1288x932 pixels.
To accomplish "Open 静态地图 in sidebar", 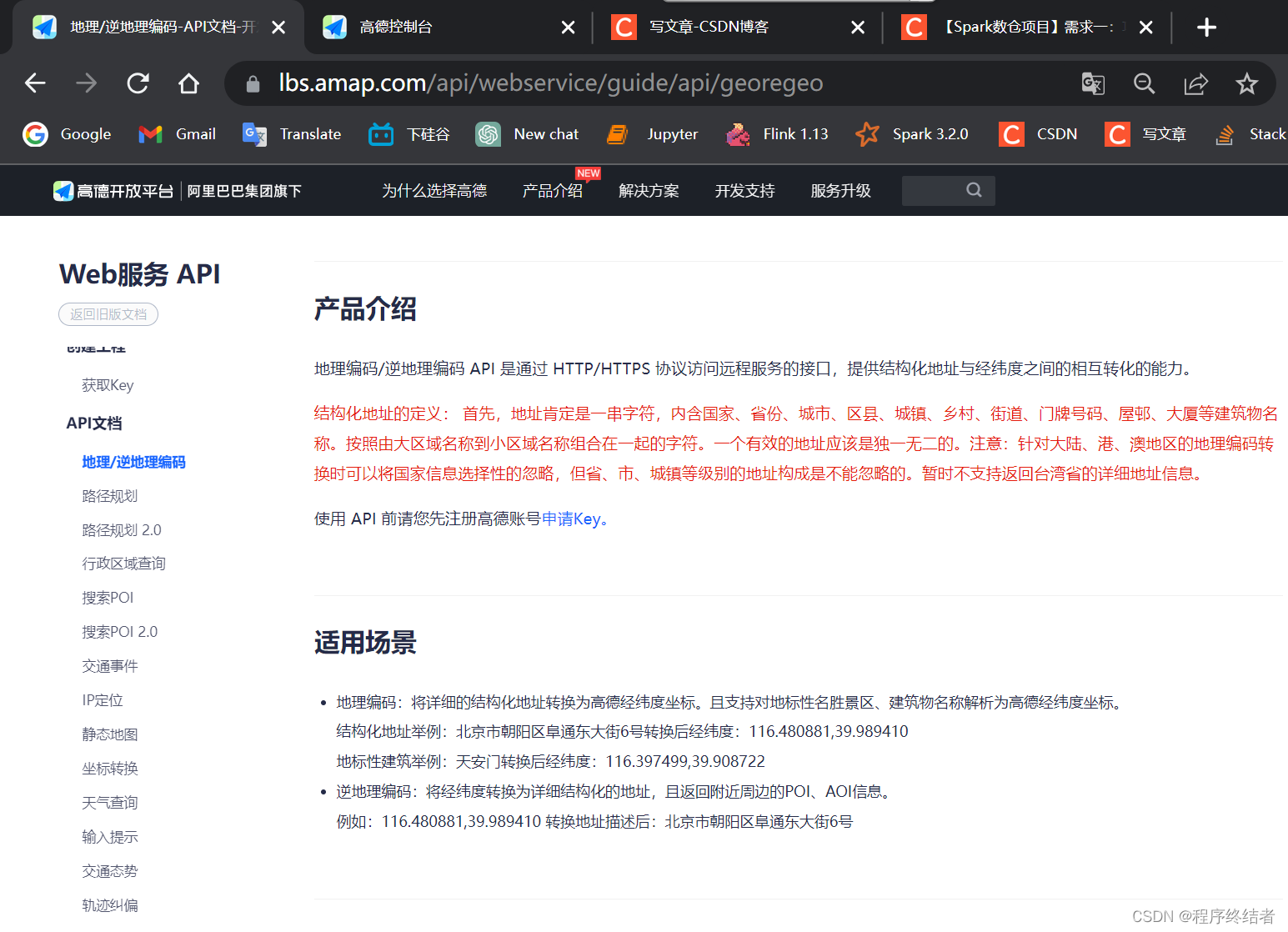I will pos(109,734).
